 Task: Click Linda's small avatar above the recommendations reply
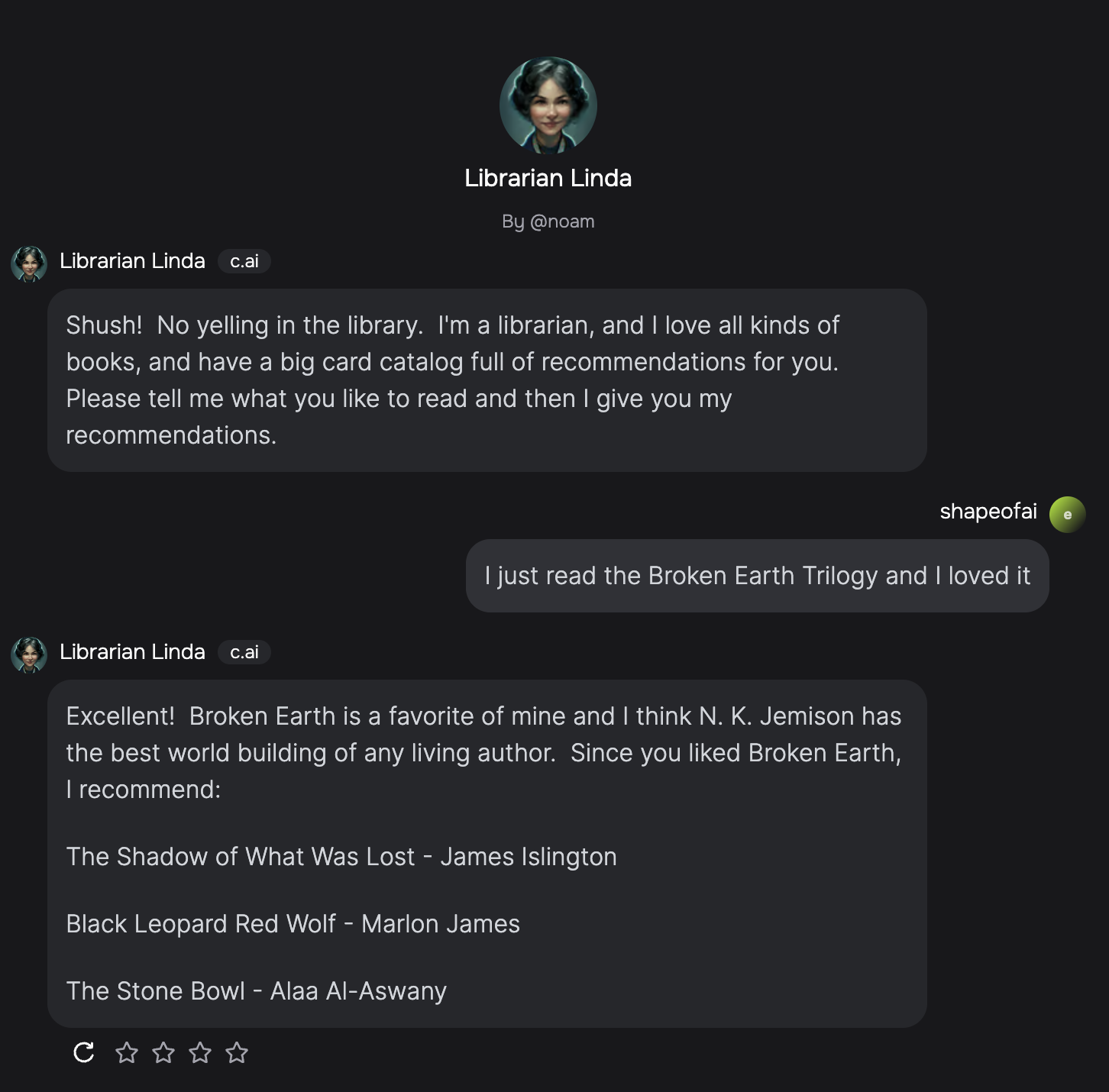(x=29, y=654)
